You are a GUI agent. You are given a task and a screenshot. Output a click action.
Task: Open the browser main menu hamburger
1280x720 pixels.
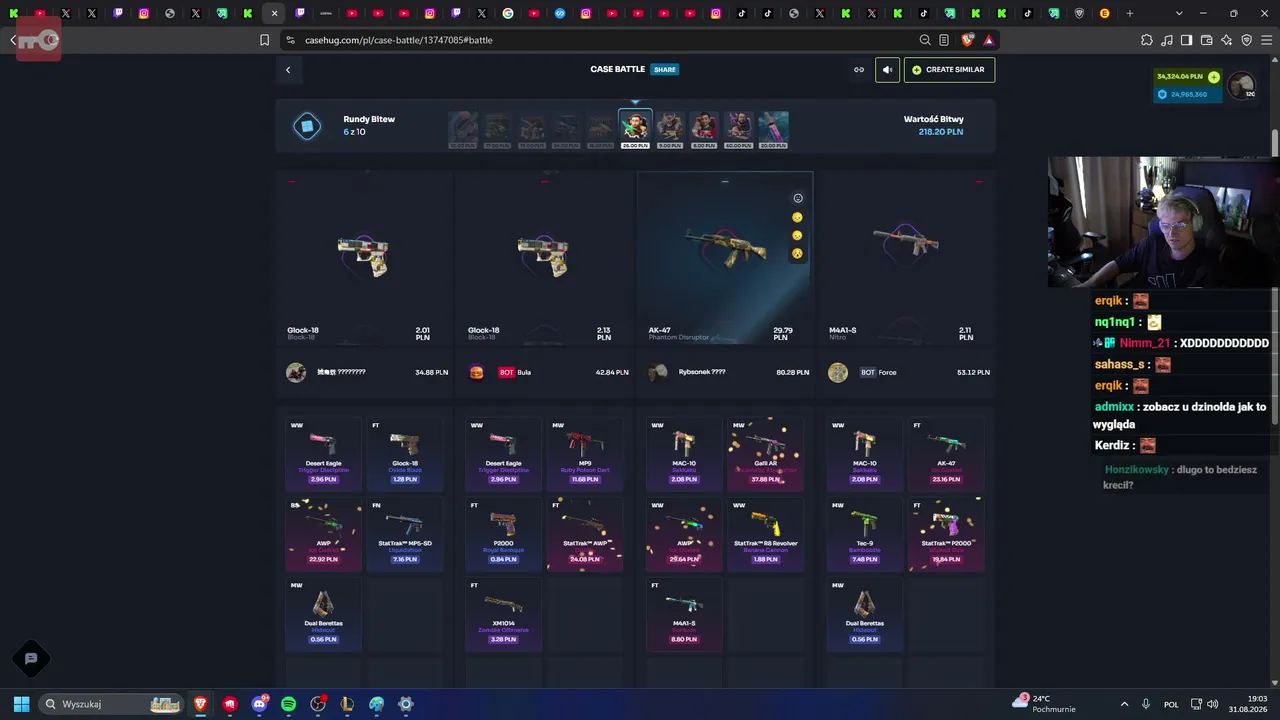pos(1266,40)
